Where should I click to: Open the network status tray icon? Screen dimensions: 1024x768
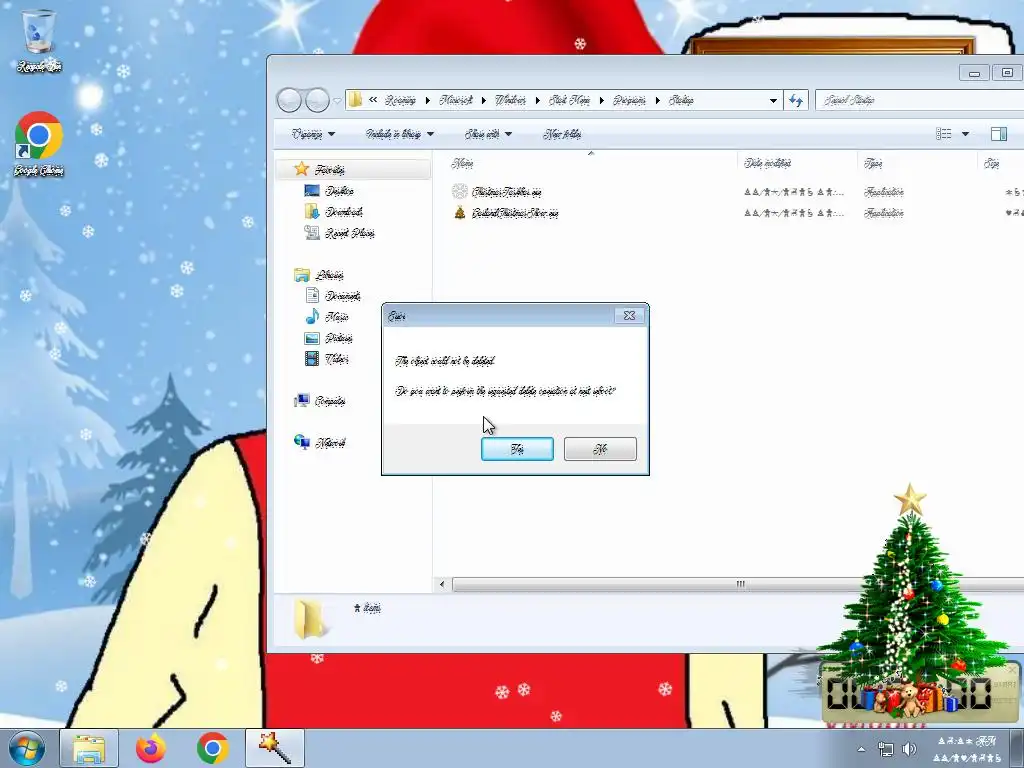tap(886, 749)
